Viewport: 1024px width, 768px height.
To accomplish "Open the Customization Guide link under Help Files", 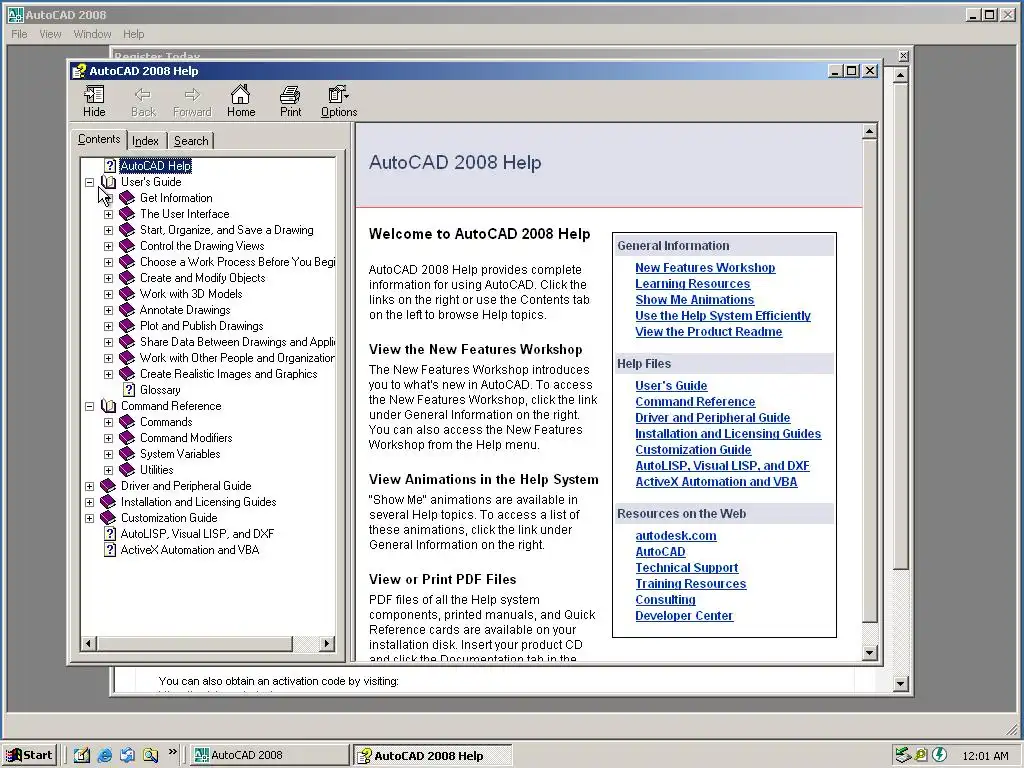I will (x=693, y=450).
